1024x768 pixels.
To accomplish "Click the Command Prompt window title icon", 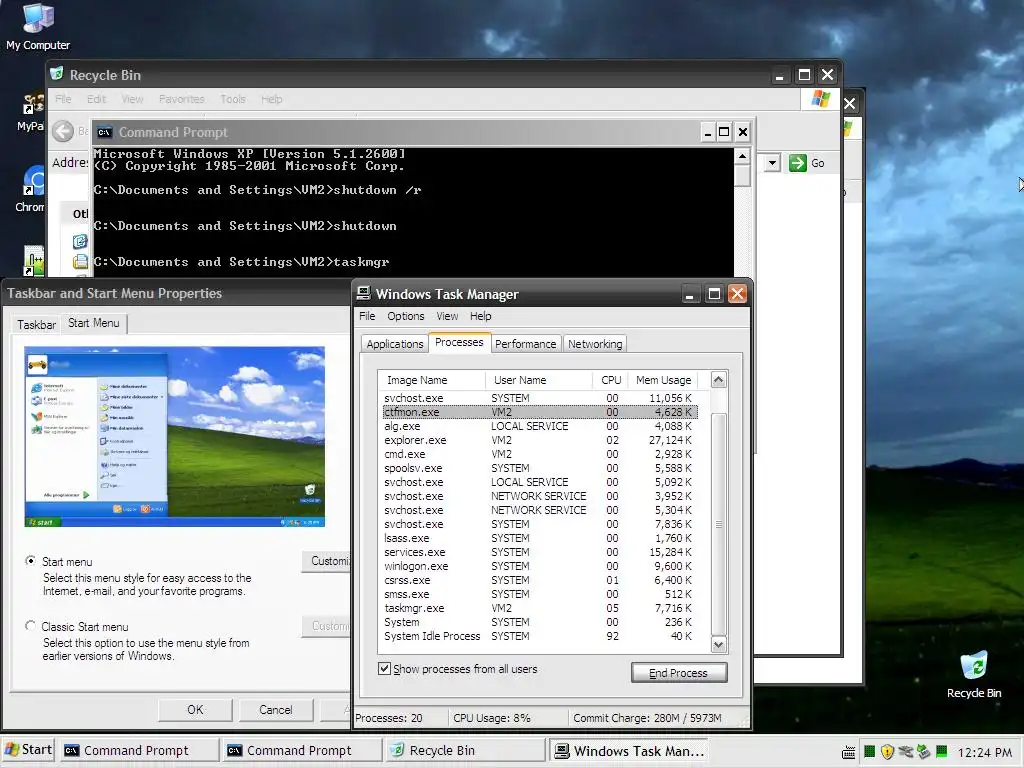I will click(x=104, y=133).
